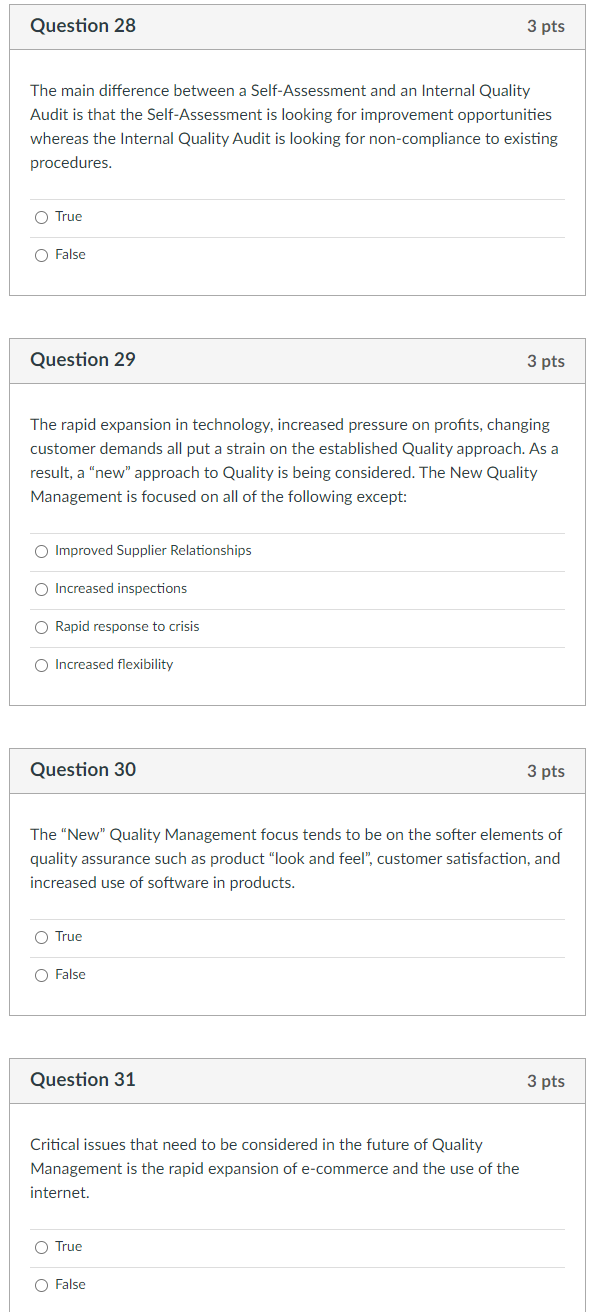The image size is (599, 1312).
Task: Select True for Question 31
Action: [x=41, y=1247]
